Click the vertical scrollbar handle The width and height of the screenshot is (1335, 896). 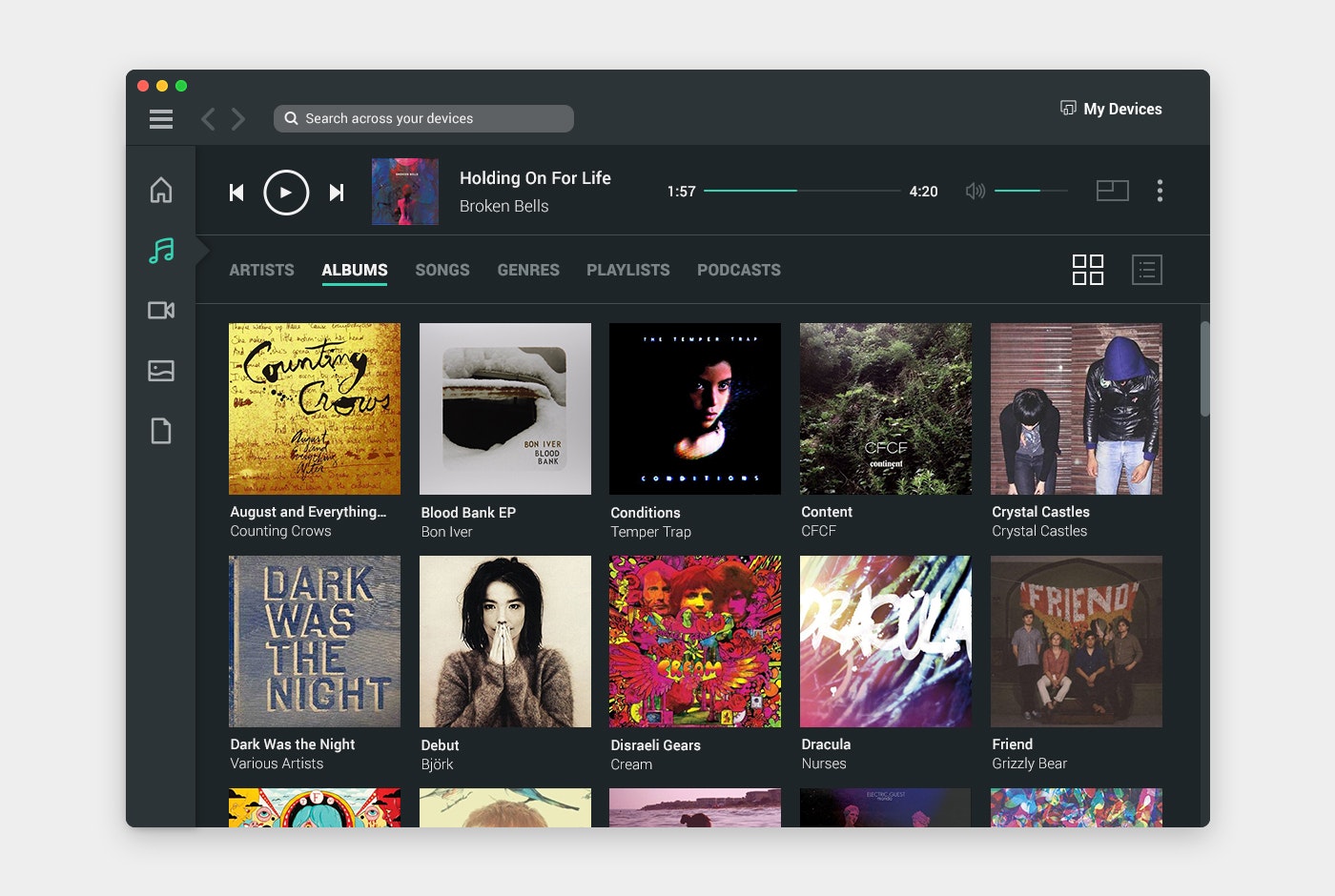pos(1205,369)
